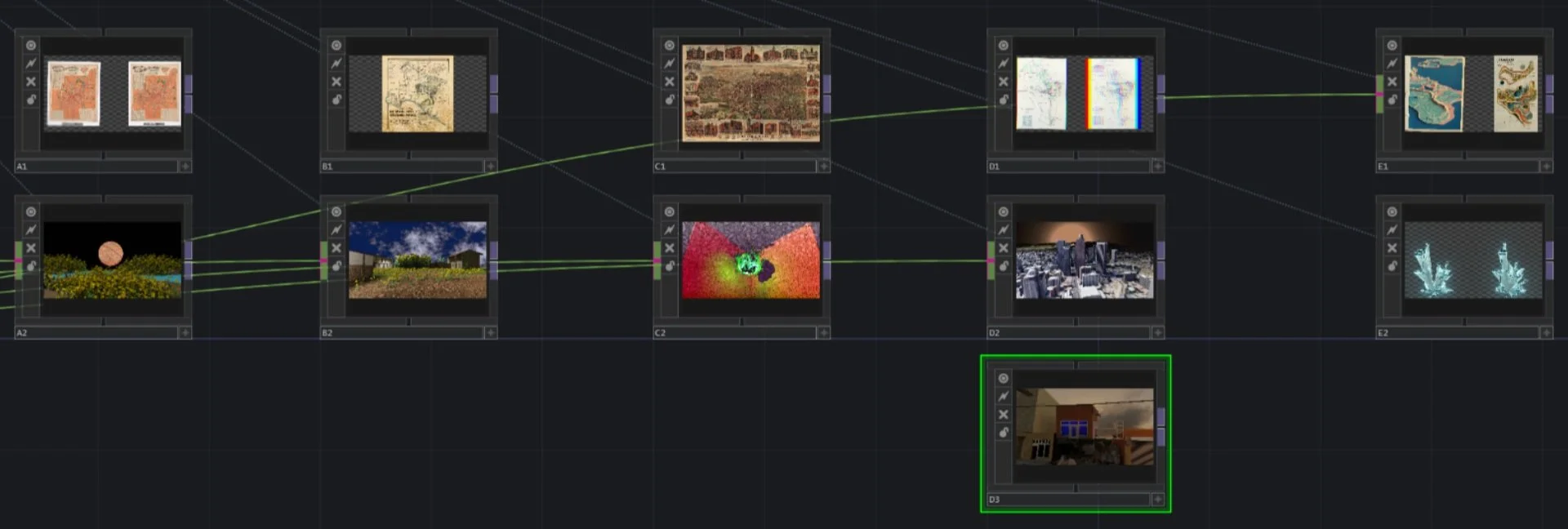Select the 3D city skyline preview in node D2
Screen dimensions: 1568x529
click(1085, 260)
